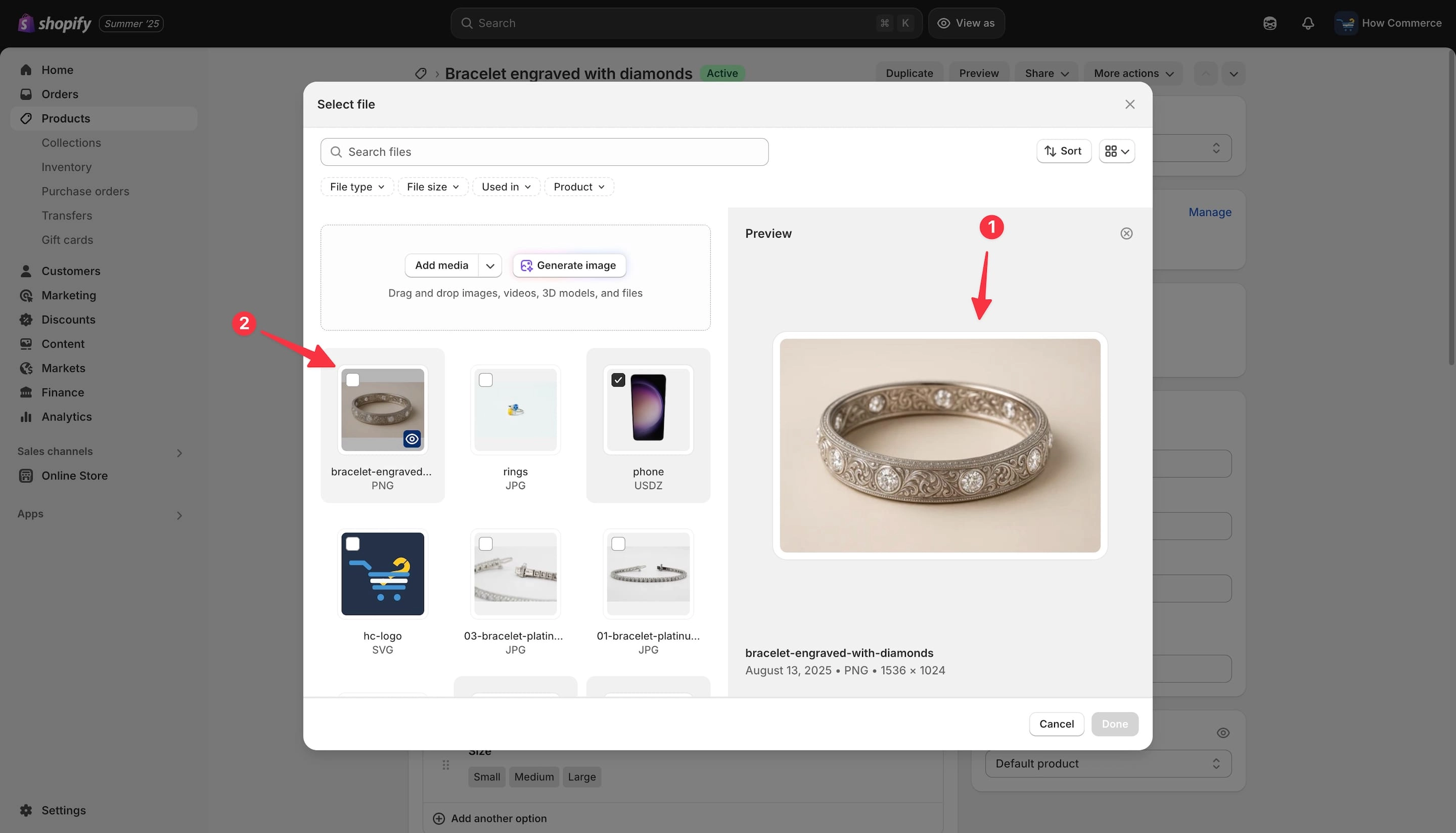Click the Content icon in sidebar
This screenshot has width=1456, height=833.
click(26, 344)
